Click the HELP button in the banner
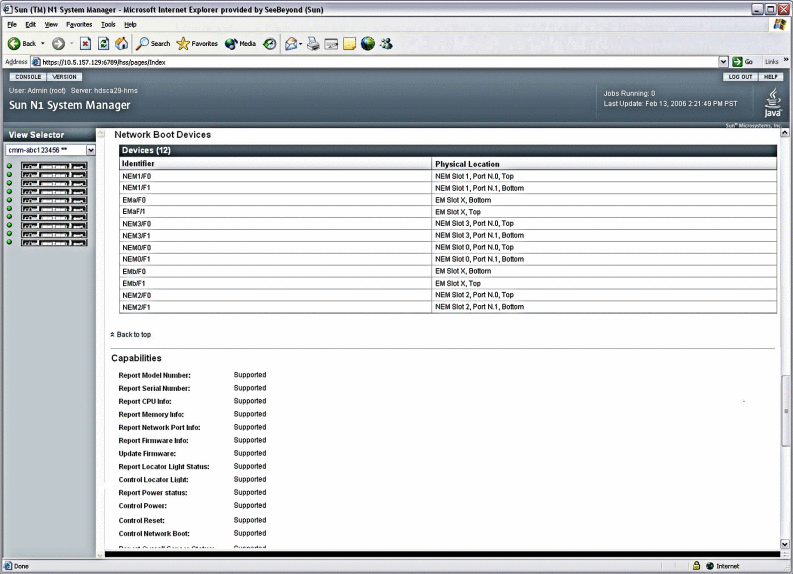Screen dimensions: 793x574 click(771, 77)
